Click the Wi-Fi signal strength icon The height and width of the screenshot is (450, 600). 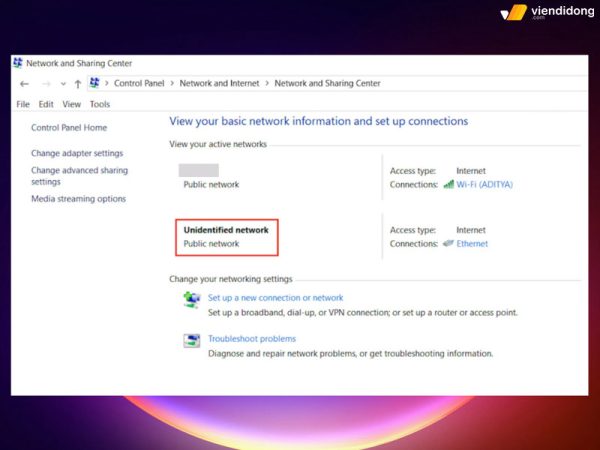[x=449, y=184]
